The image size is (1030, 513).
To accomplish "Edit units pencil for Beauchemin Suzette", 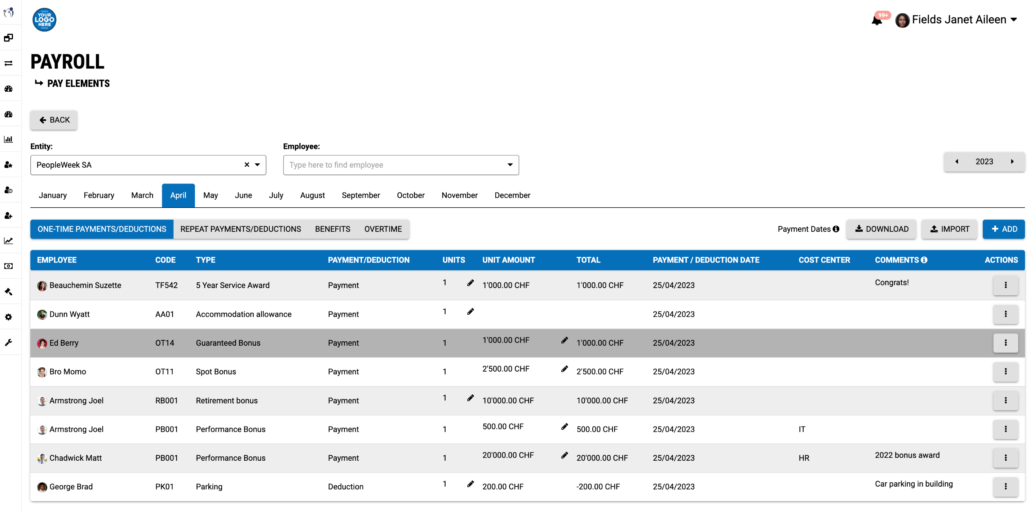I will point(470,282).
